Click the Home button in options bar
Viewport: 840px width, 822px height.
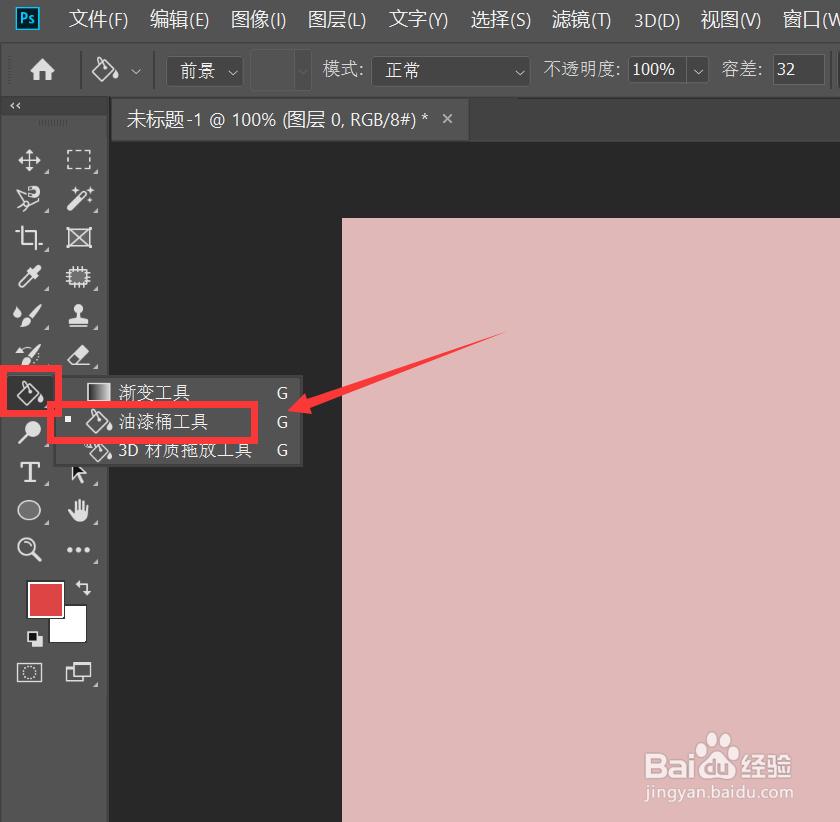tap(42, 70)
